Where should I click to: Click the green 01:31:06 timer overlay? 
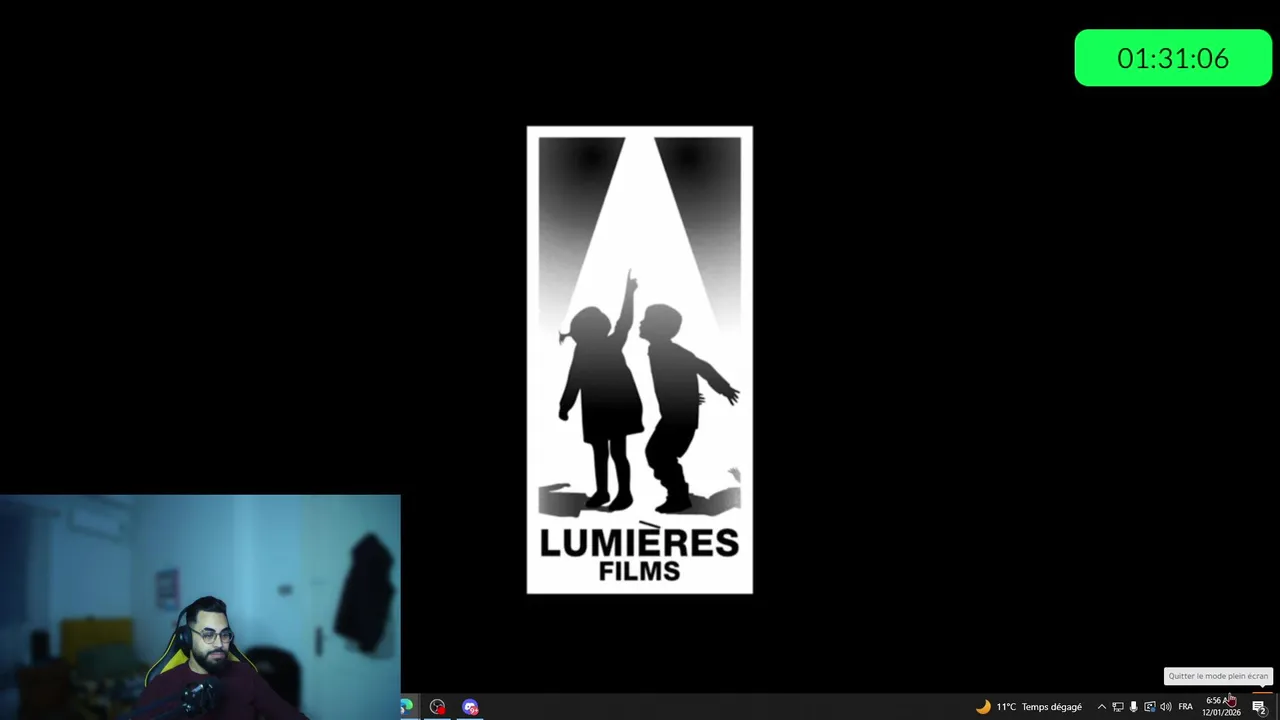click(x=1173, y=58)
